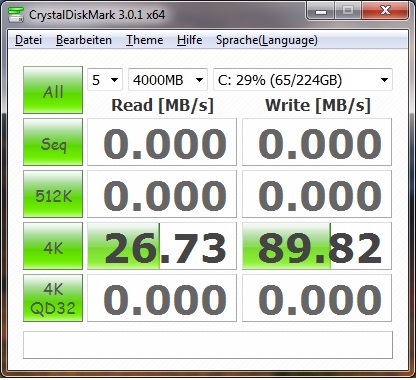Open the drive dropdown showing C: 29%

[x=303, y=80]
